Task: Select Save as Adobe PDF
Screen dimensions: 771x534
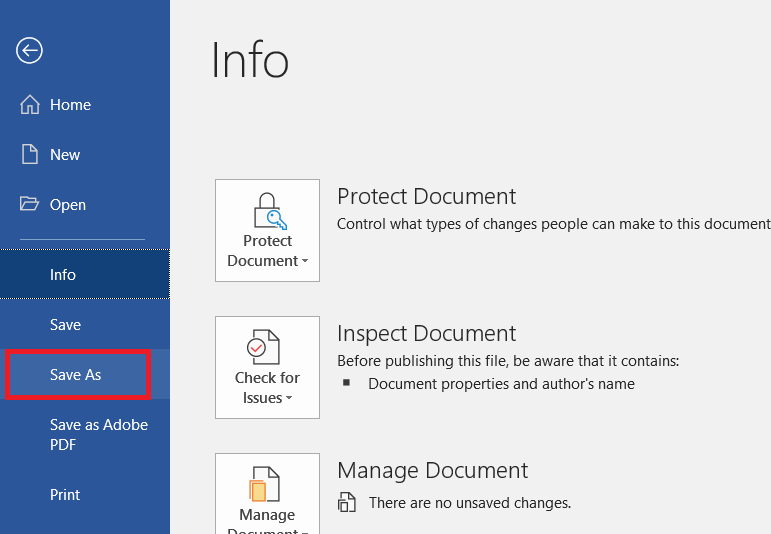Action: [x=85, y=435]
